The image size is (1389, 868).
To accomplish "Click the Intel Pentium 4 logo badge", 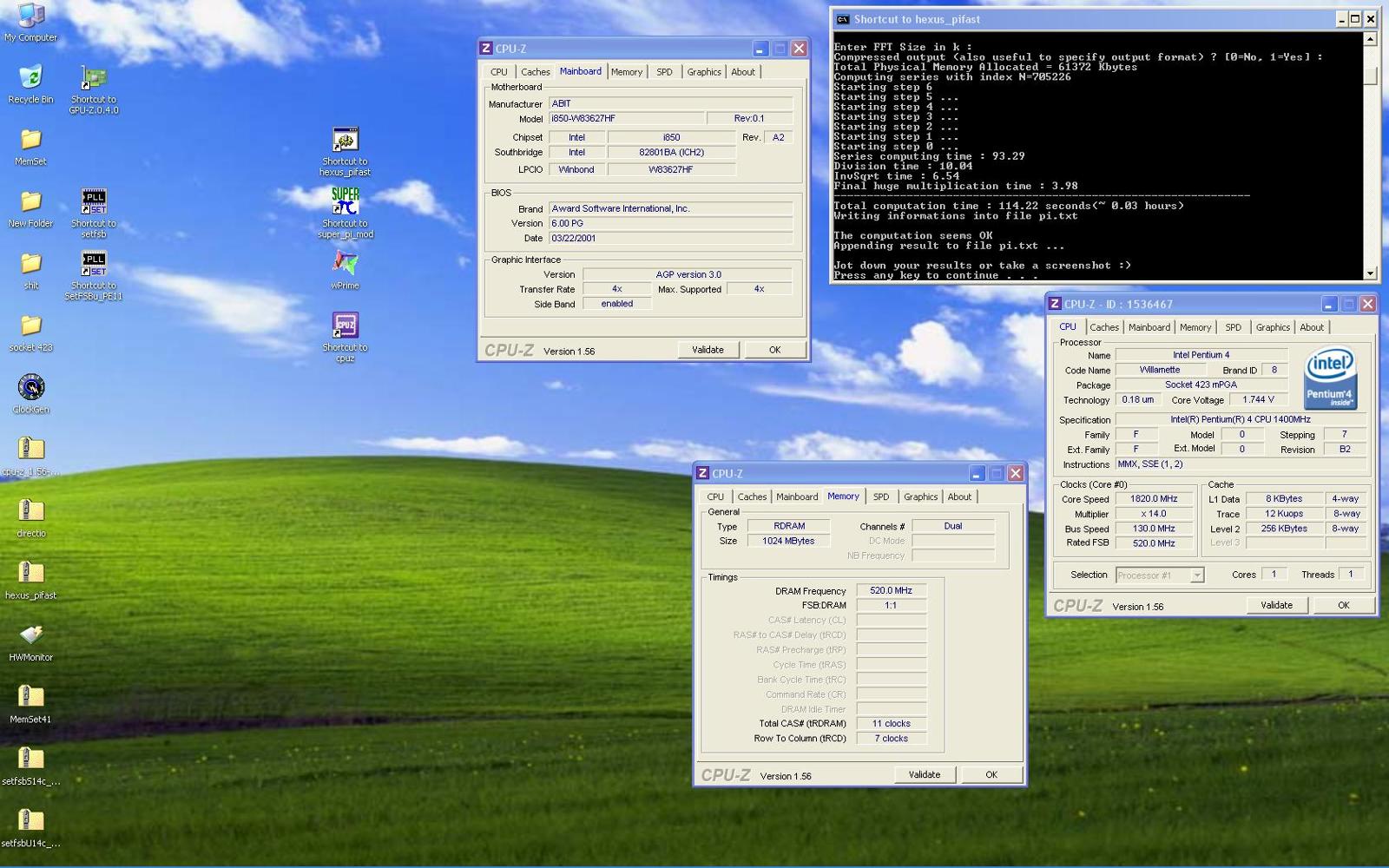I will [1330, 379].
